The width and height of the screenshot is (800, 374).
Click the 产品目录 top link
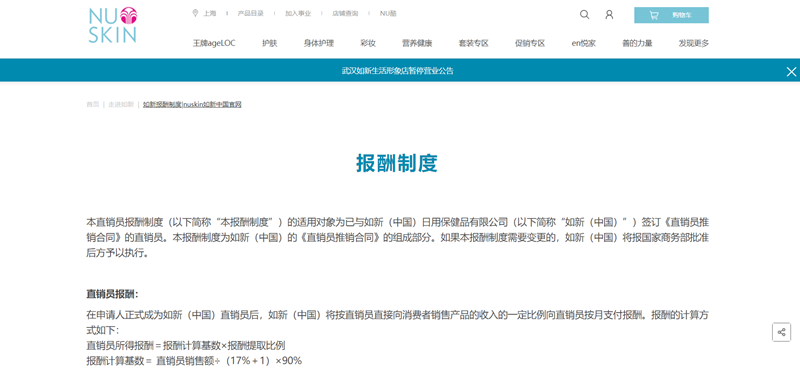(x=251, y=14)
